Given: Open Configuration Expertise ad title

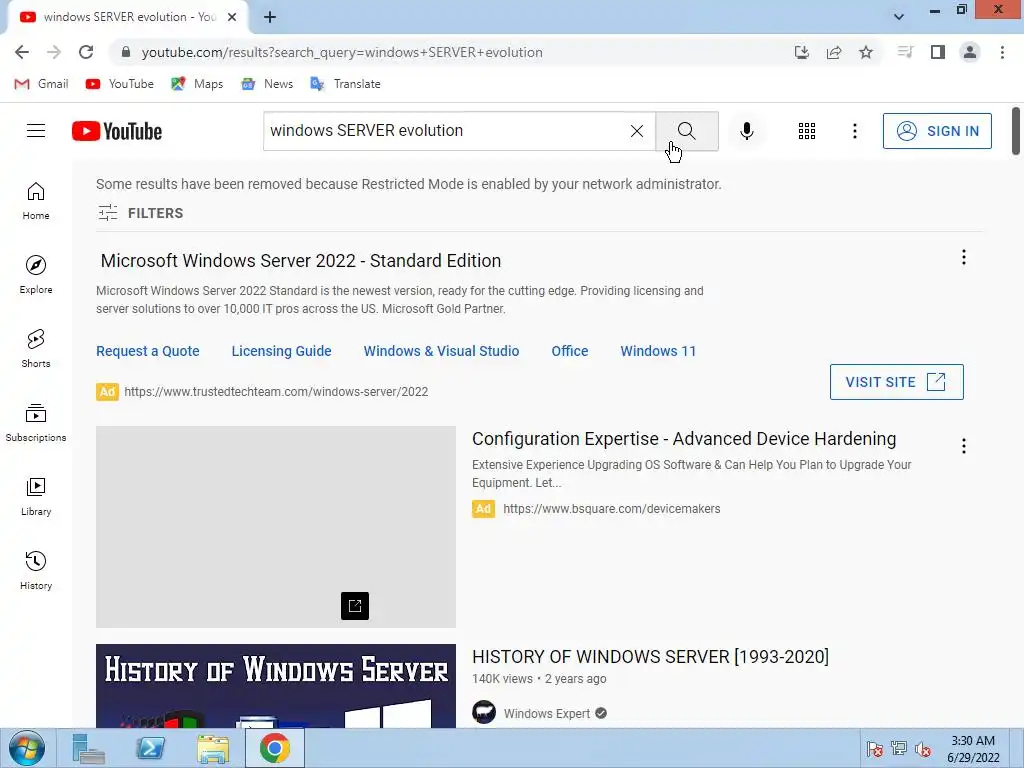Looking at the screenshot, I should click(684, 439).
